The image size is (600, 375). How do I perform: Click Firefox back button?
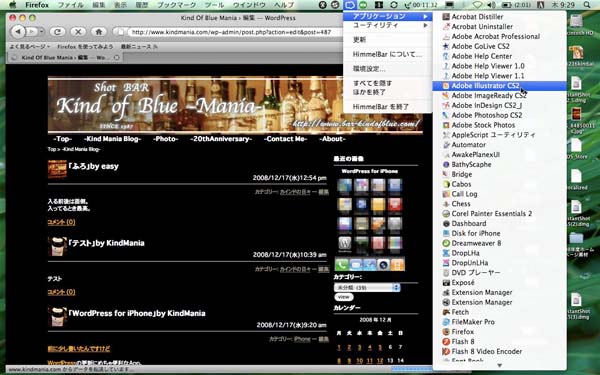(x=18, y=32)
